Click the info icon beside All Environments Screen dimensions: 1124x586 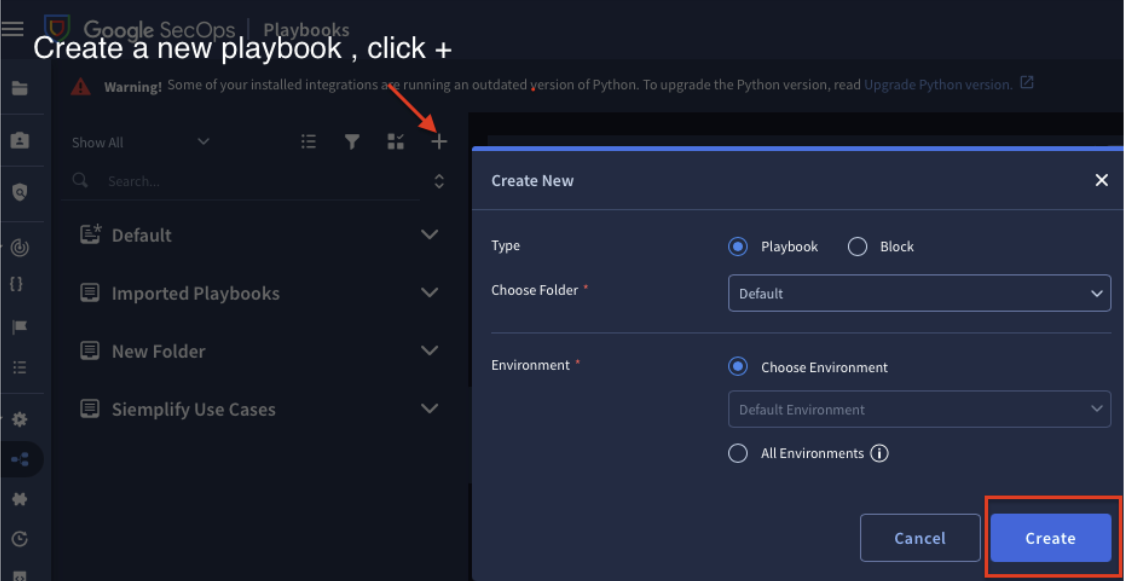[x=879, y=453]
